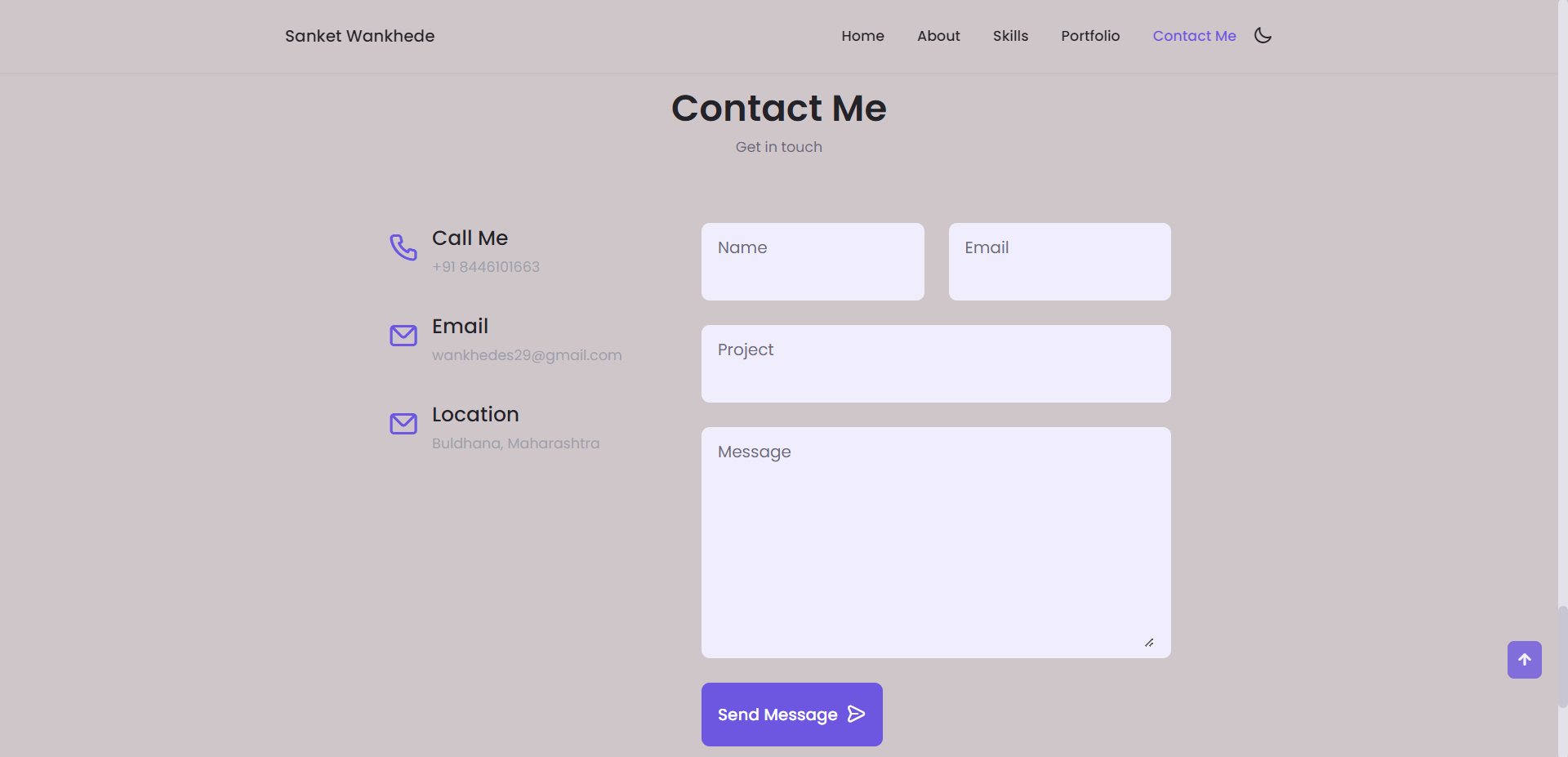The width and height of the screenshot is (1568, 757).
Task: Navigate to the Skills section
Action: click(x=1010, y=36)
